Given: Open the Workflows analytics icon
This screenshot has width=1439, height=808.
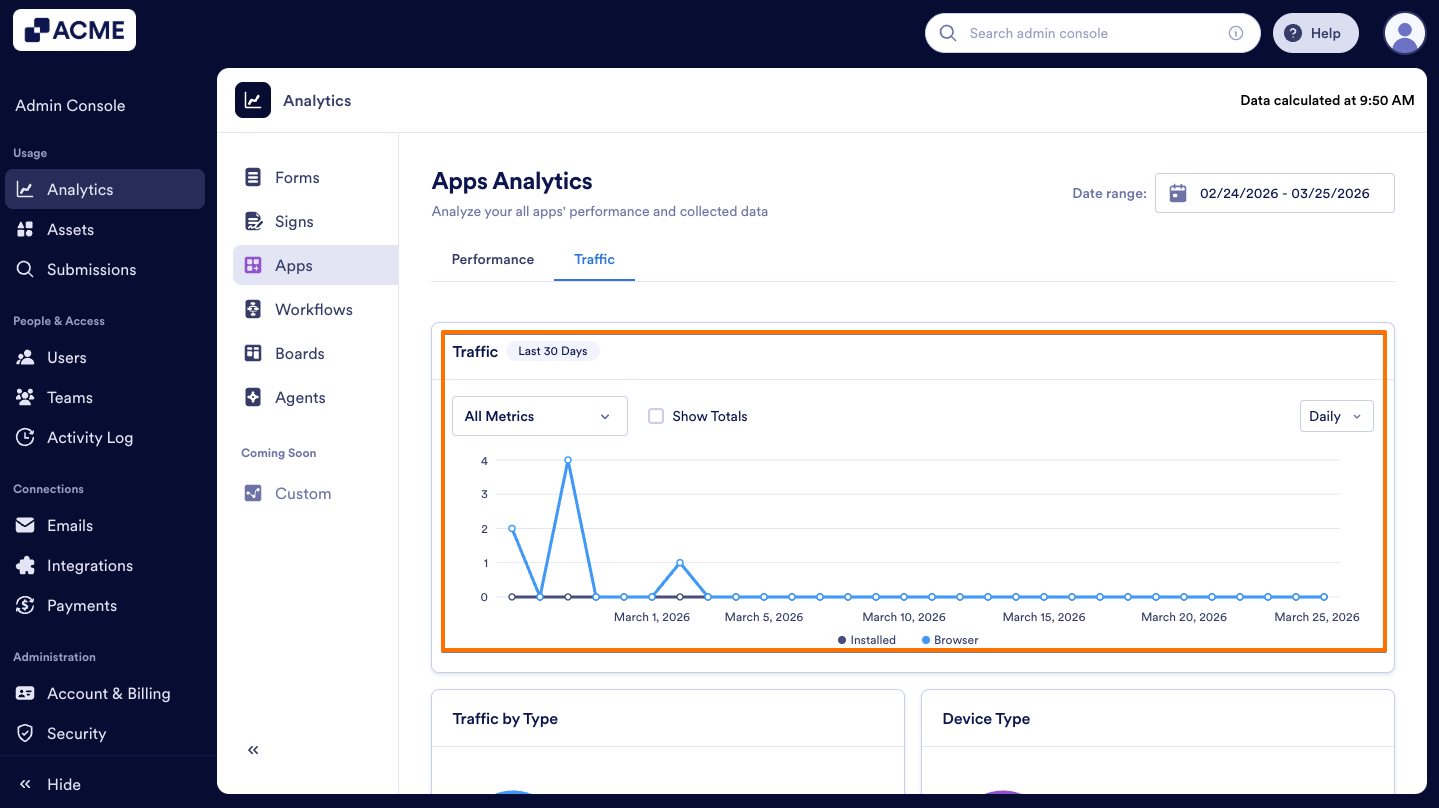Looking at the screenshot, I should point(253,309).
